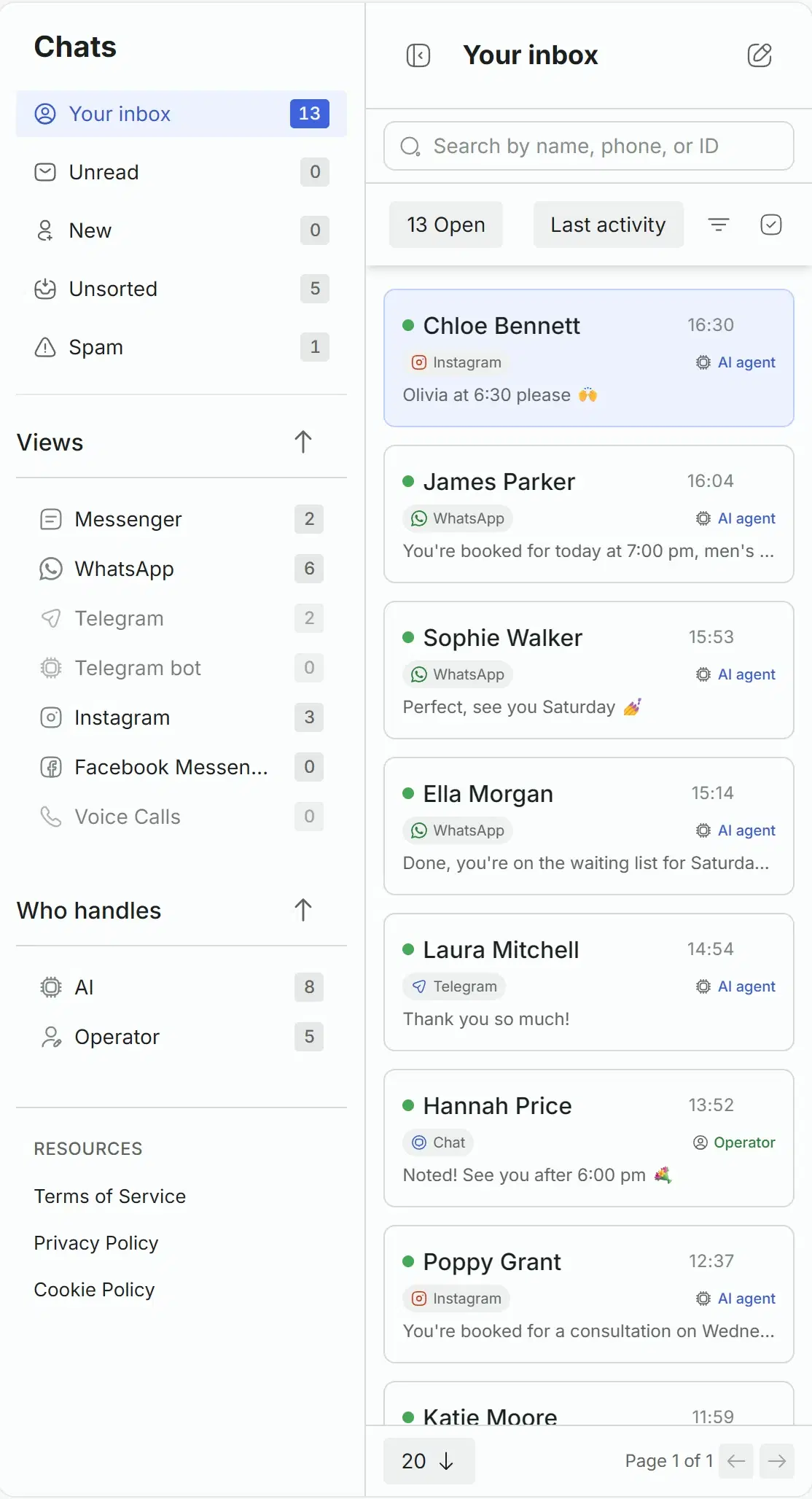This screenshot has height=1499, width=812.
Task: Click the Spam warning triangle icon
Action: [45, 347]
